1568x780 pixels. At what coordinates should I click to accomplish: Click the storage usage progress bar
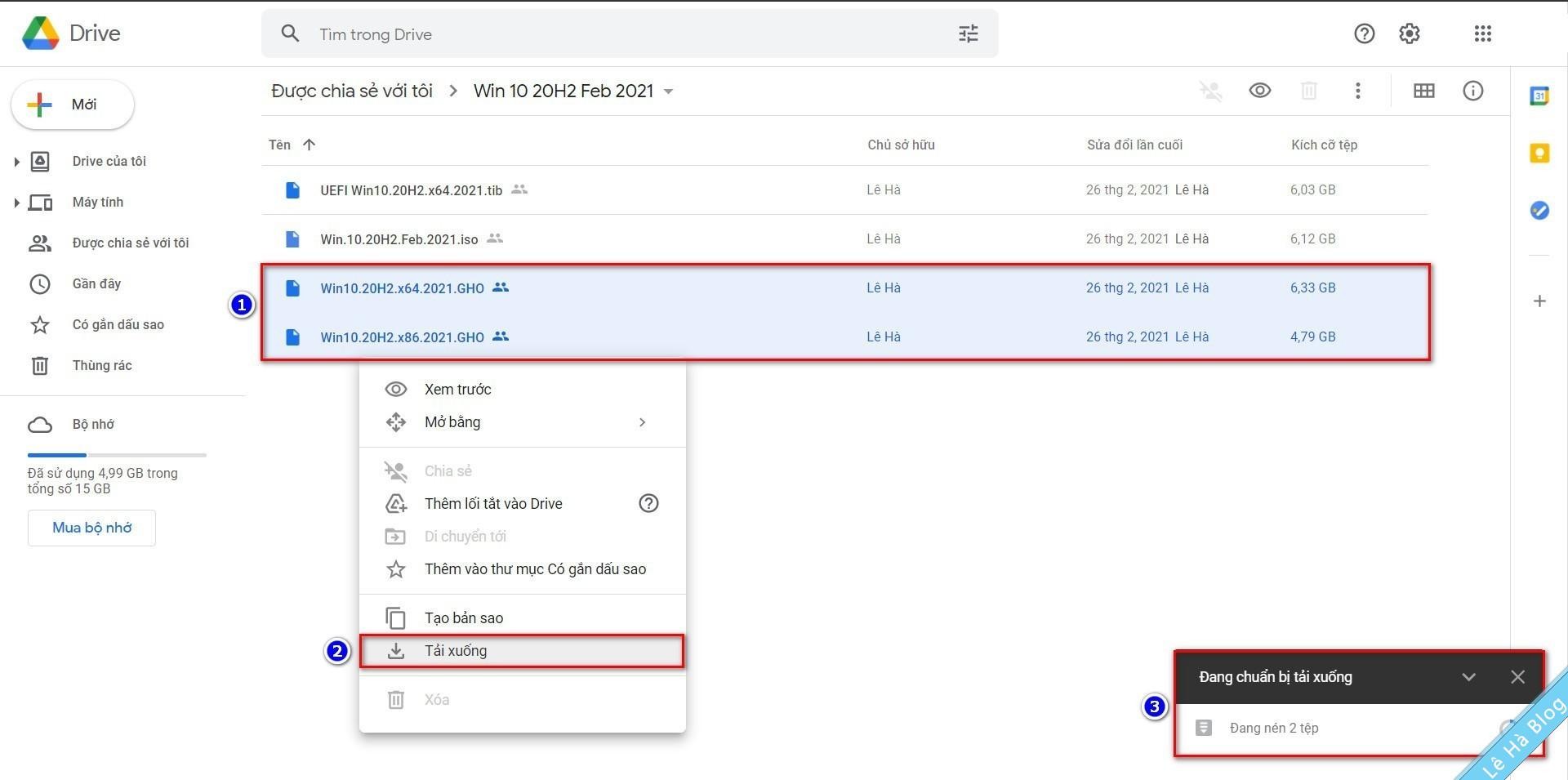click(x=116, y=455)
